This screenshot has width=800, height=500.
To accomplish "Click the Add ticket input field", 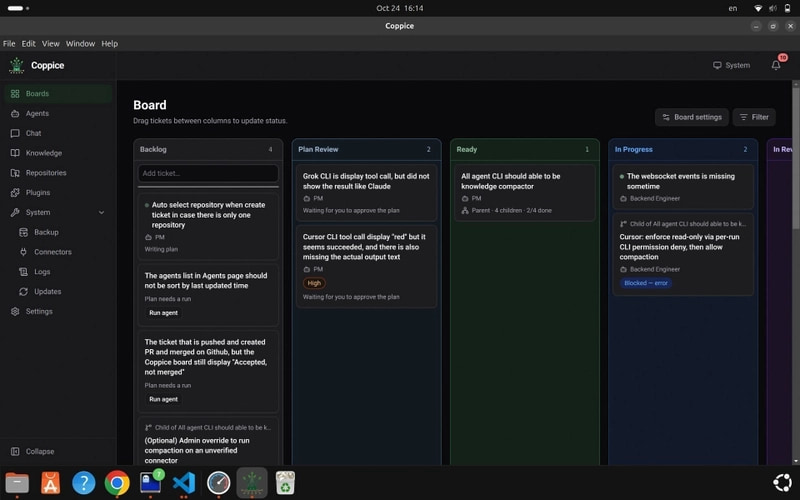I will click(208, 173).
